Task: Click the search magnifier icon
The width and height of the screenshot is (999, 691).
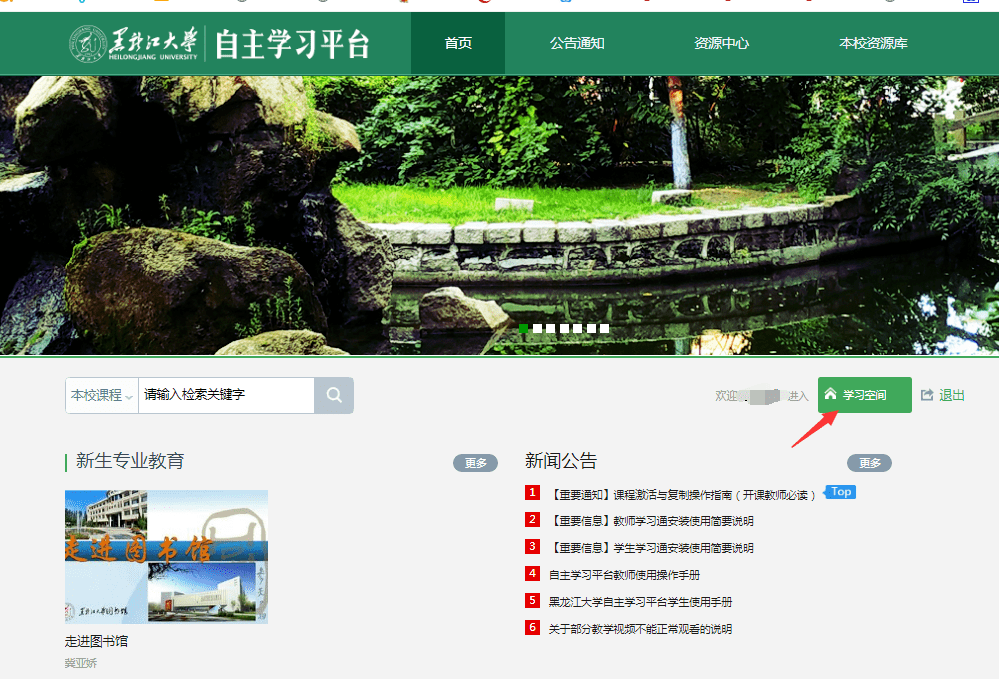Action: tap(333, 396)
